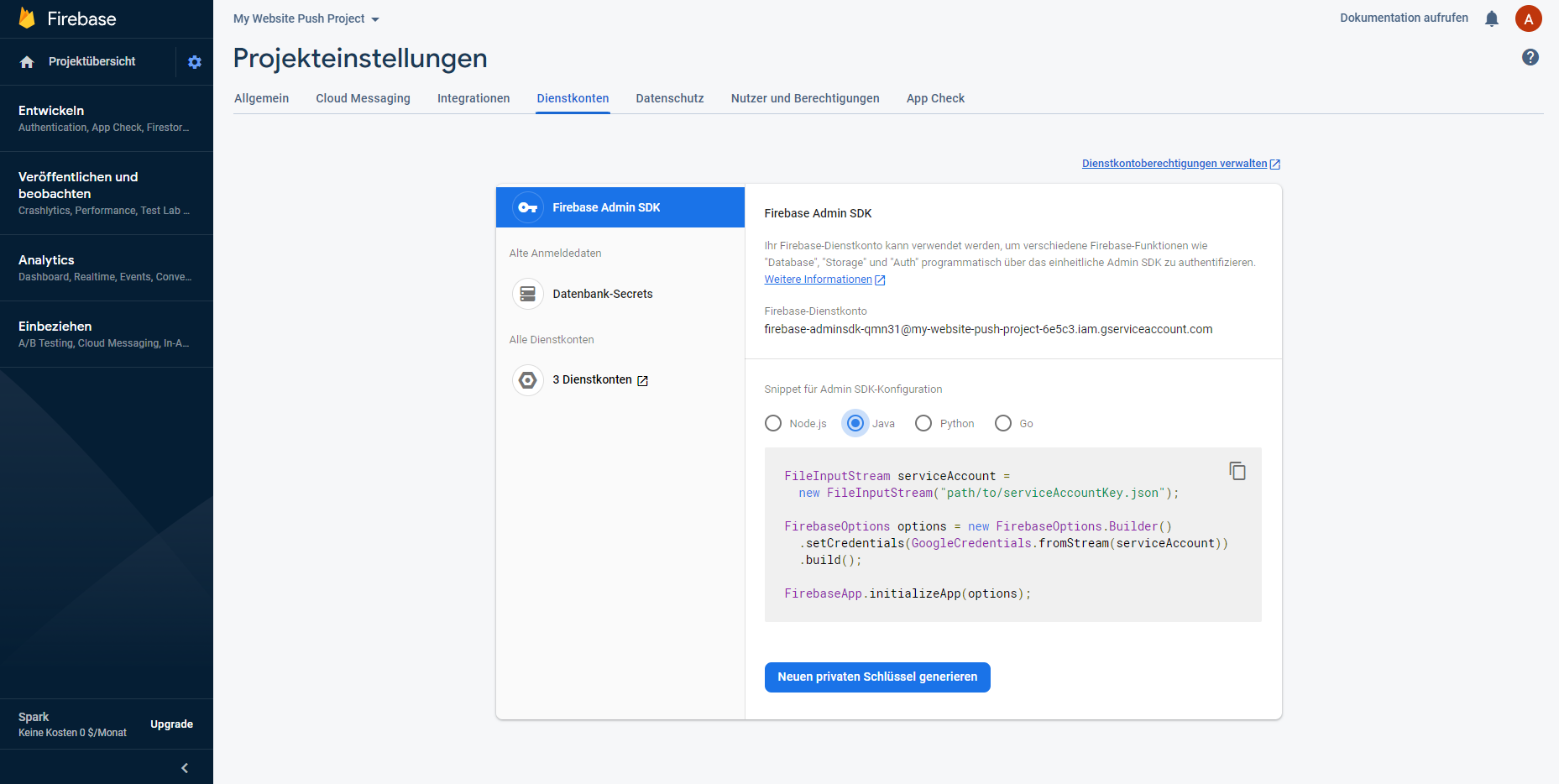The height and width of the screenshot is (784, 1559).
Task: Open project settings gear icon
Action: coord(195,62)
